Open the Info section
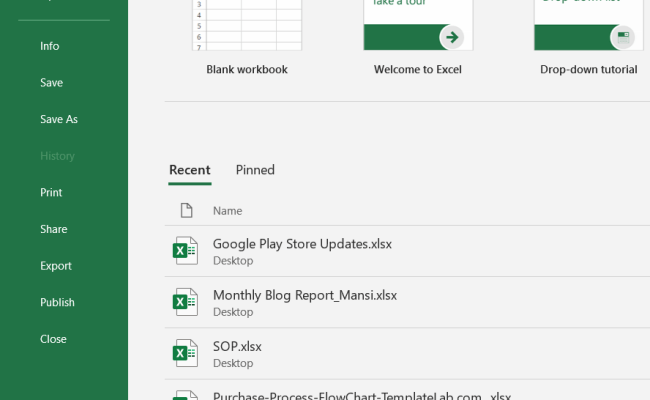650x400 pixels. click(50, 46)
